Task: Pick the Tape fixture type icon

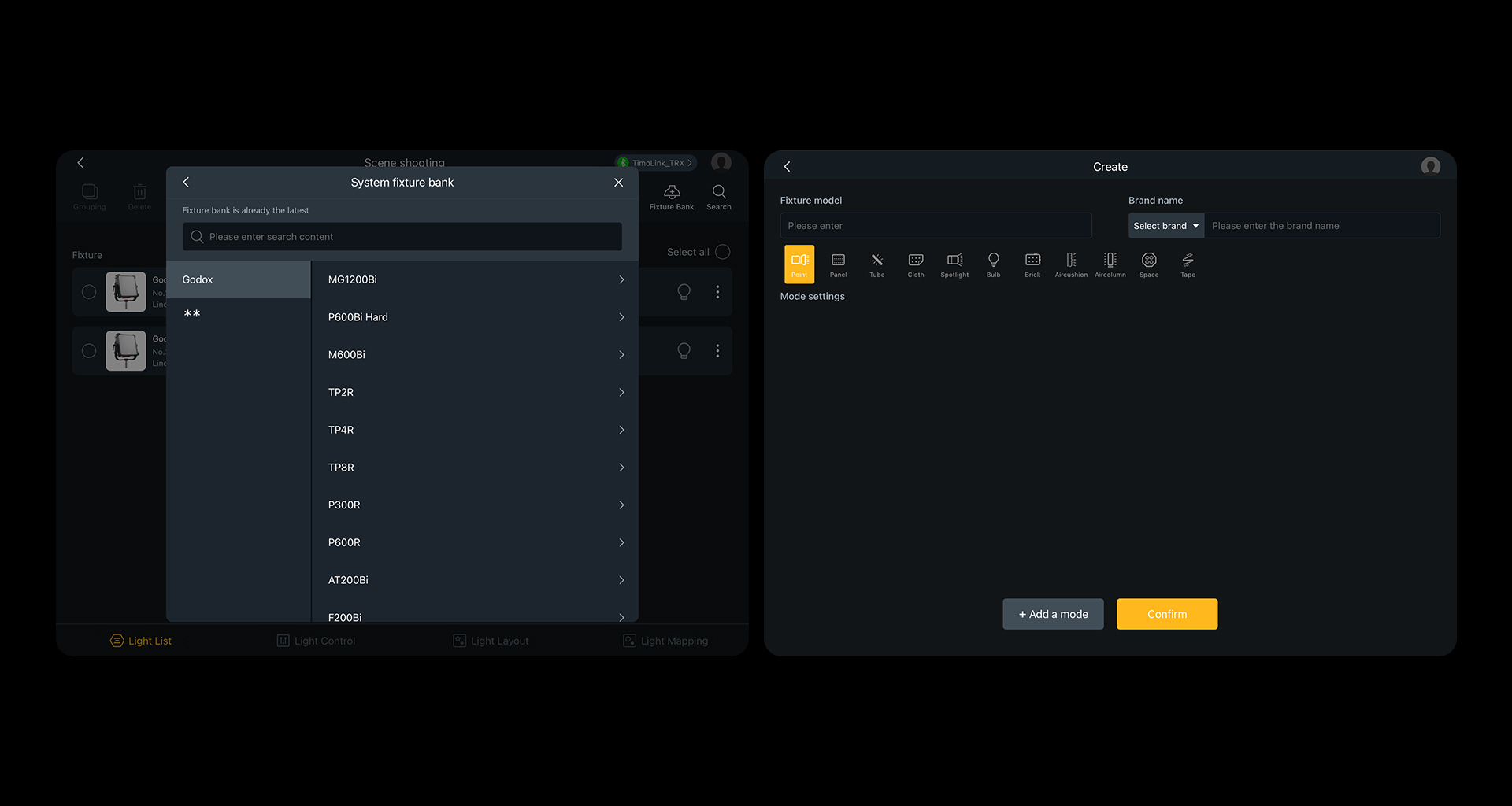Action: tap(1188, 264)
